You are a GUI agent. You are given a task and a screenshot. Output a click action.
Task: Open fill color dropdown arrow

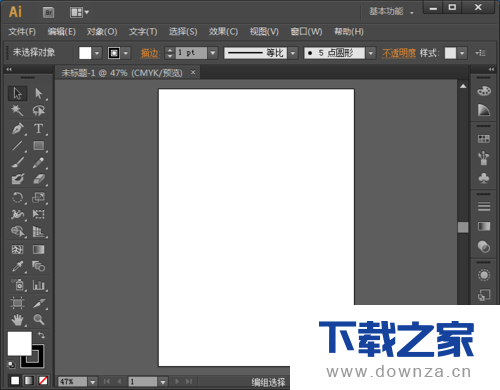point(97,53)
